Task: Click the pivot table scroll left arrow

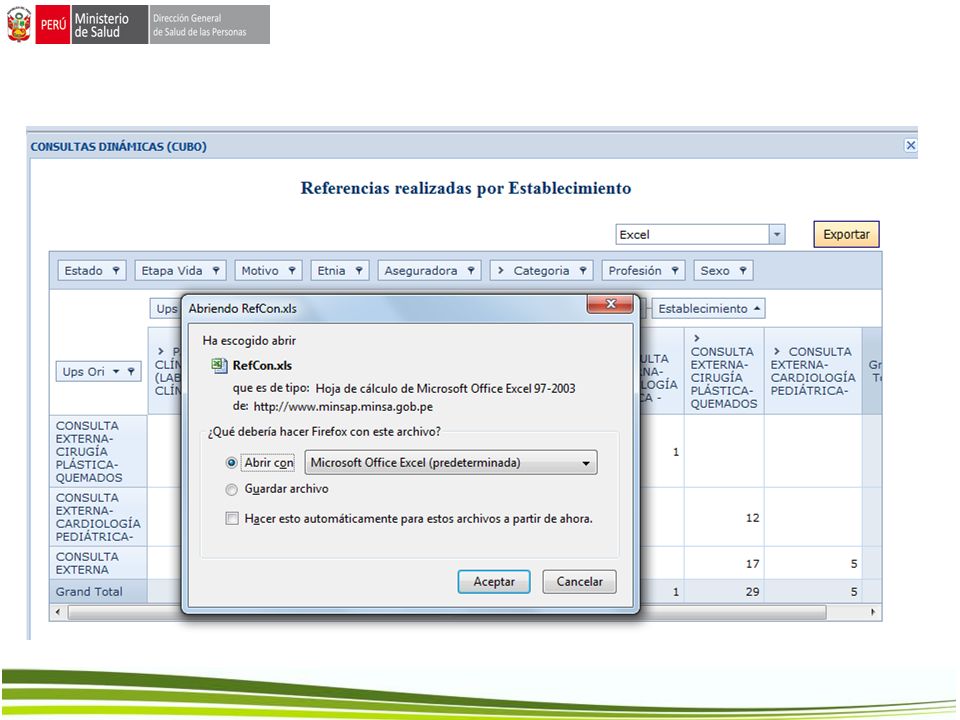Action: (58, 612)
